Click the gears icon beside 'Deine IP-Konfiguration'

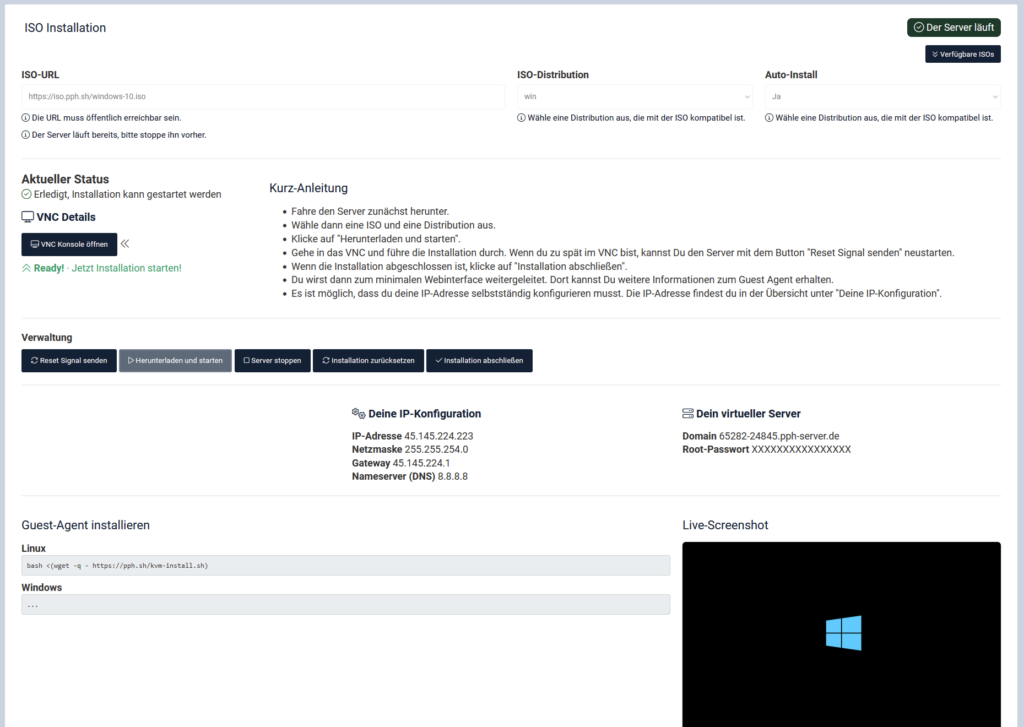coord(359,413)
